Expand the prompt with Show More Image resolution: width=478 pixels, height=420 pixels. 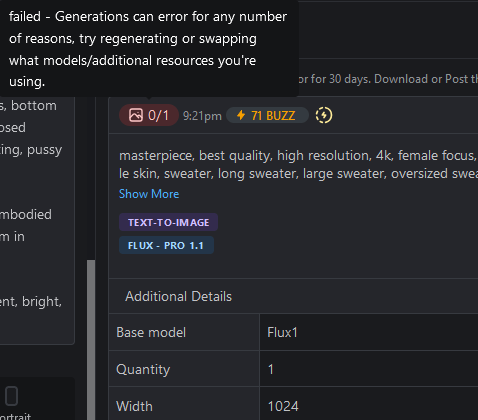(149, 194)
